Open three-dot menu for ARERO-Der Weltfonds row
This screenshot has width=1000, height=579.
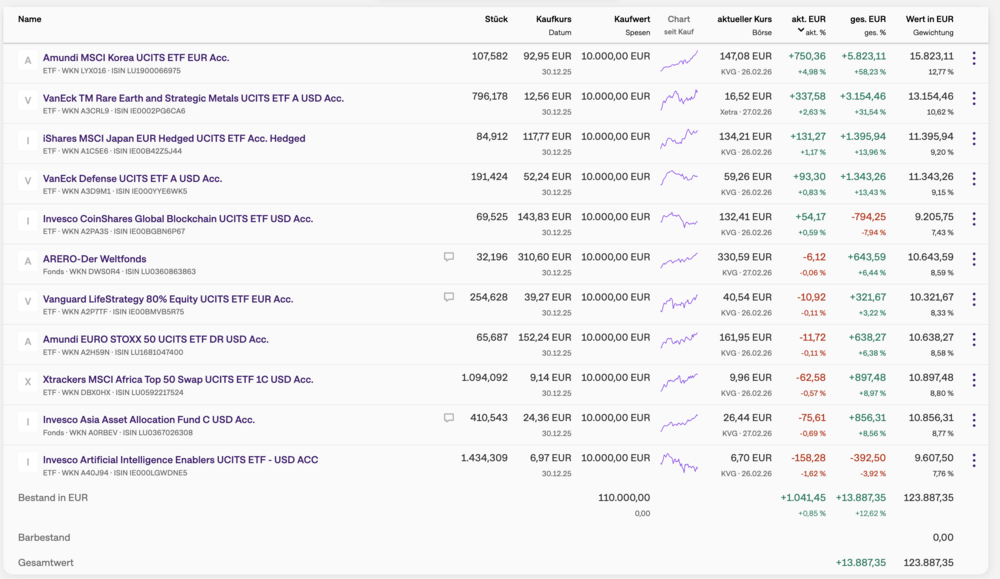973,259
